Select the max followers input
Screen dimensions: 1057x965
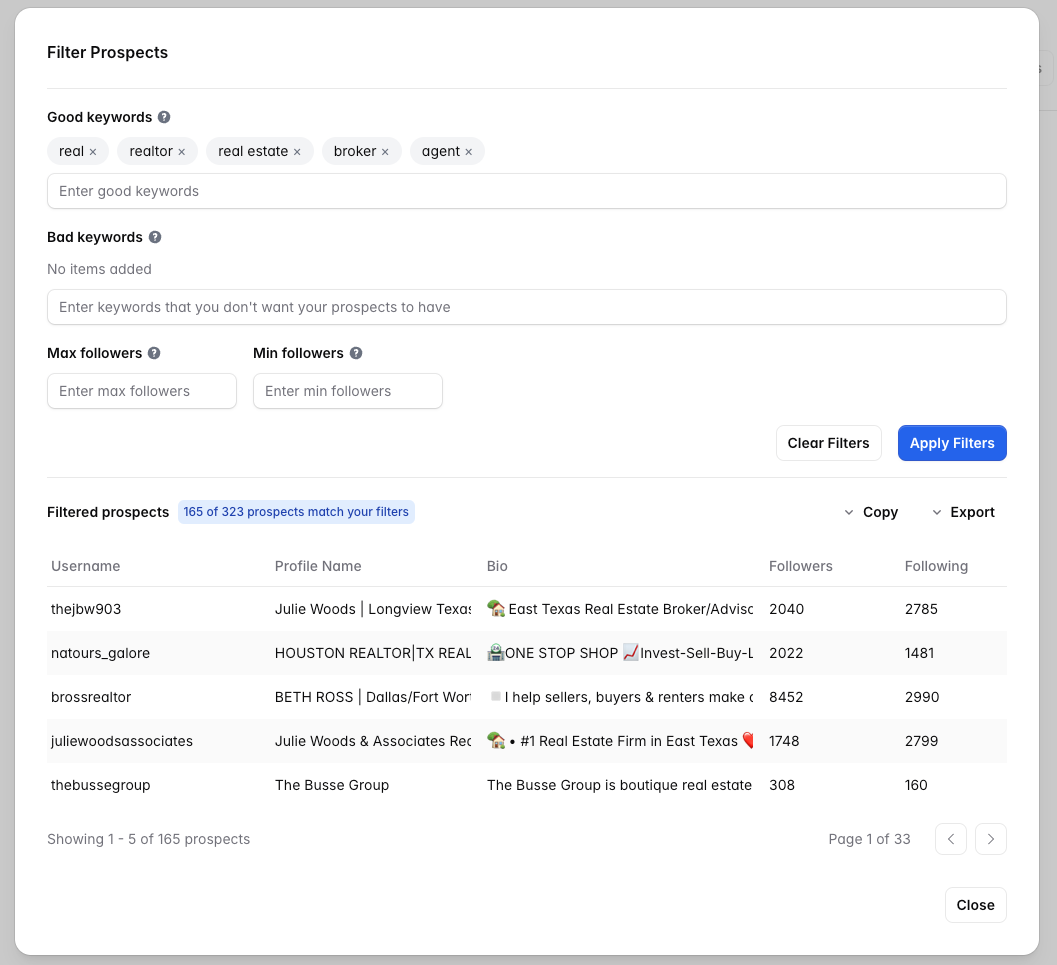tap(142, 391)
